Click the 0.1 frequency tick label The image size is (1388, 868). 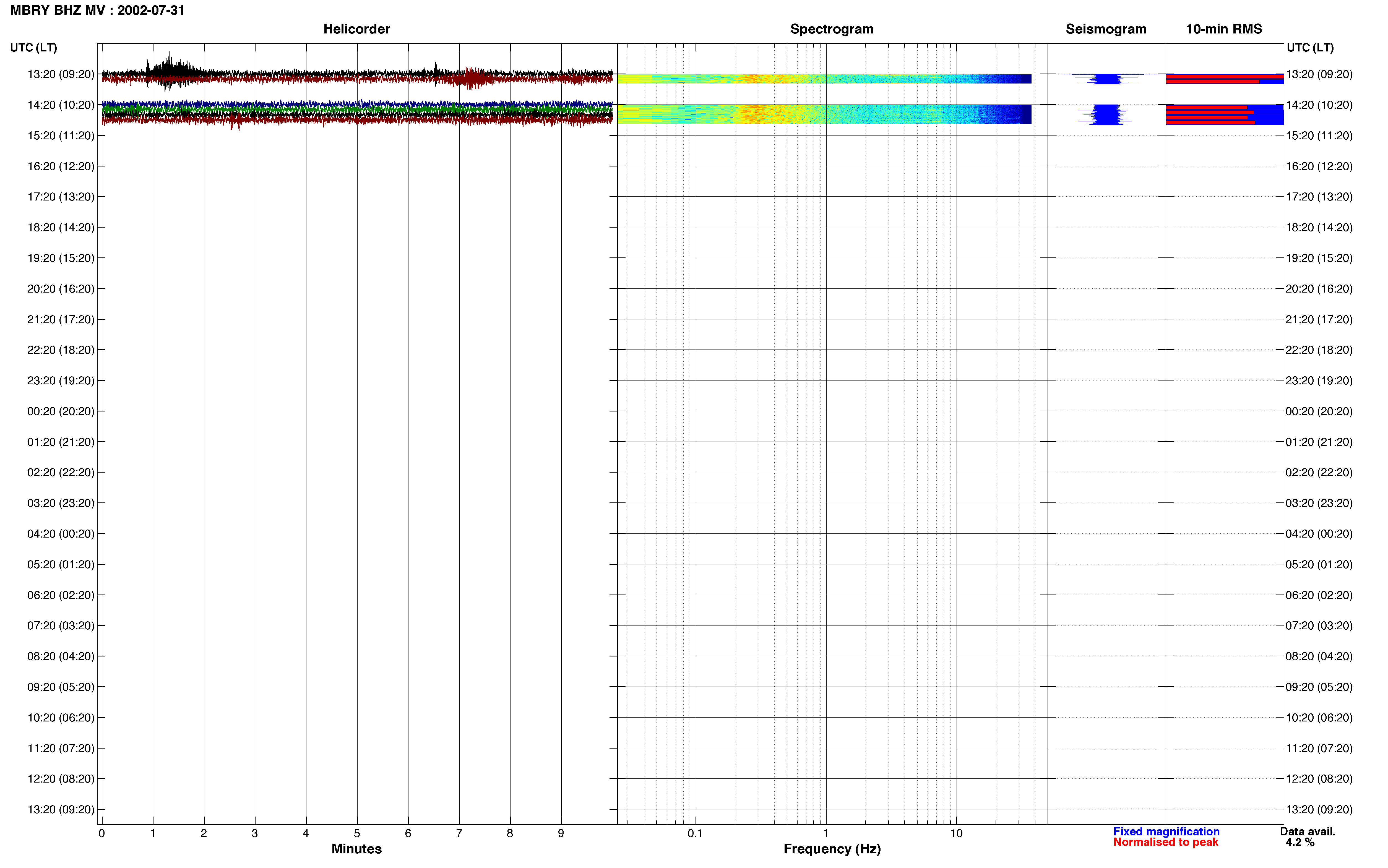point(695,833)
